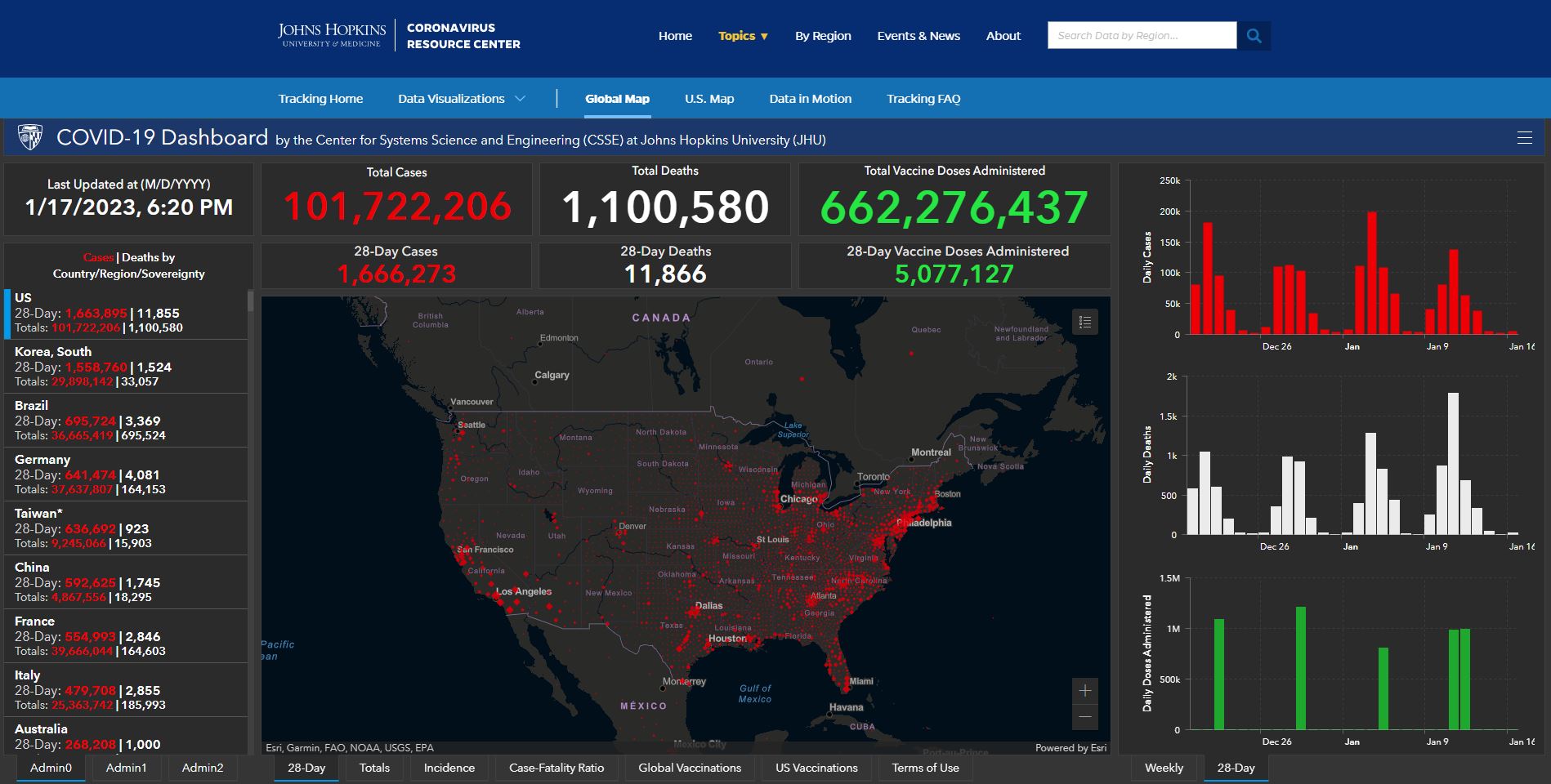Viewport: 1551px width, 784px height.
Task: Click the tallest red Daily Cases bar
Action: pyautogui.click(x=1372, y=273)
